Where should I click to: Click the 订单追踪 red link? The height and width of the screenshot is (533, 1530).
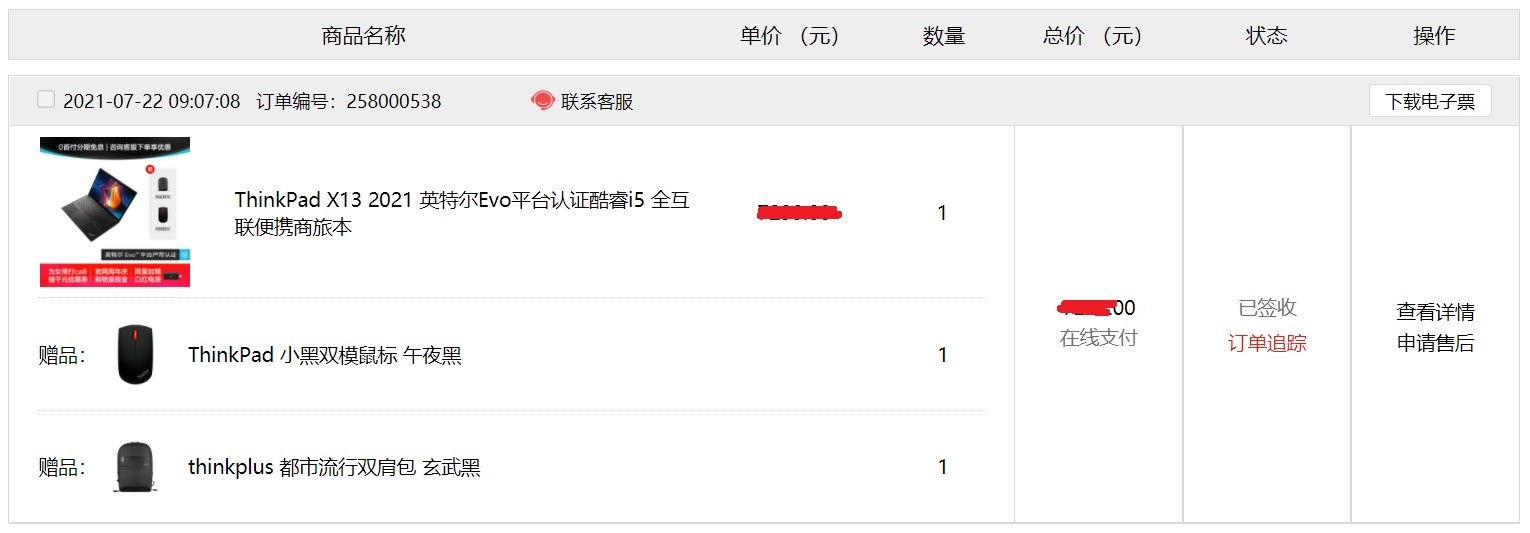[x=1267, y=344]
